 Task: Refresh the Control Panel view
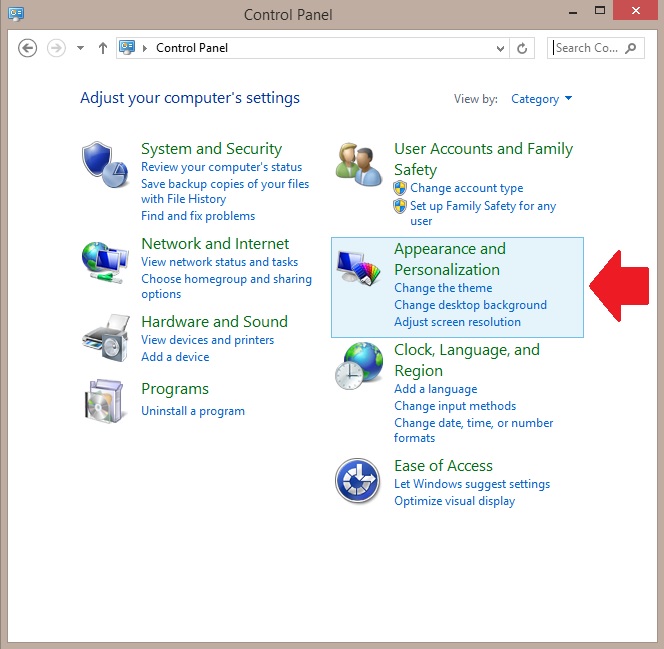coord(522,48)
